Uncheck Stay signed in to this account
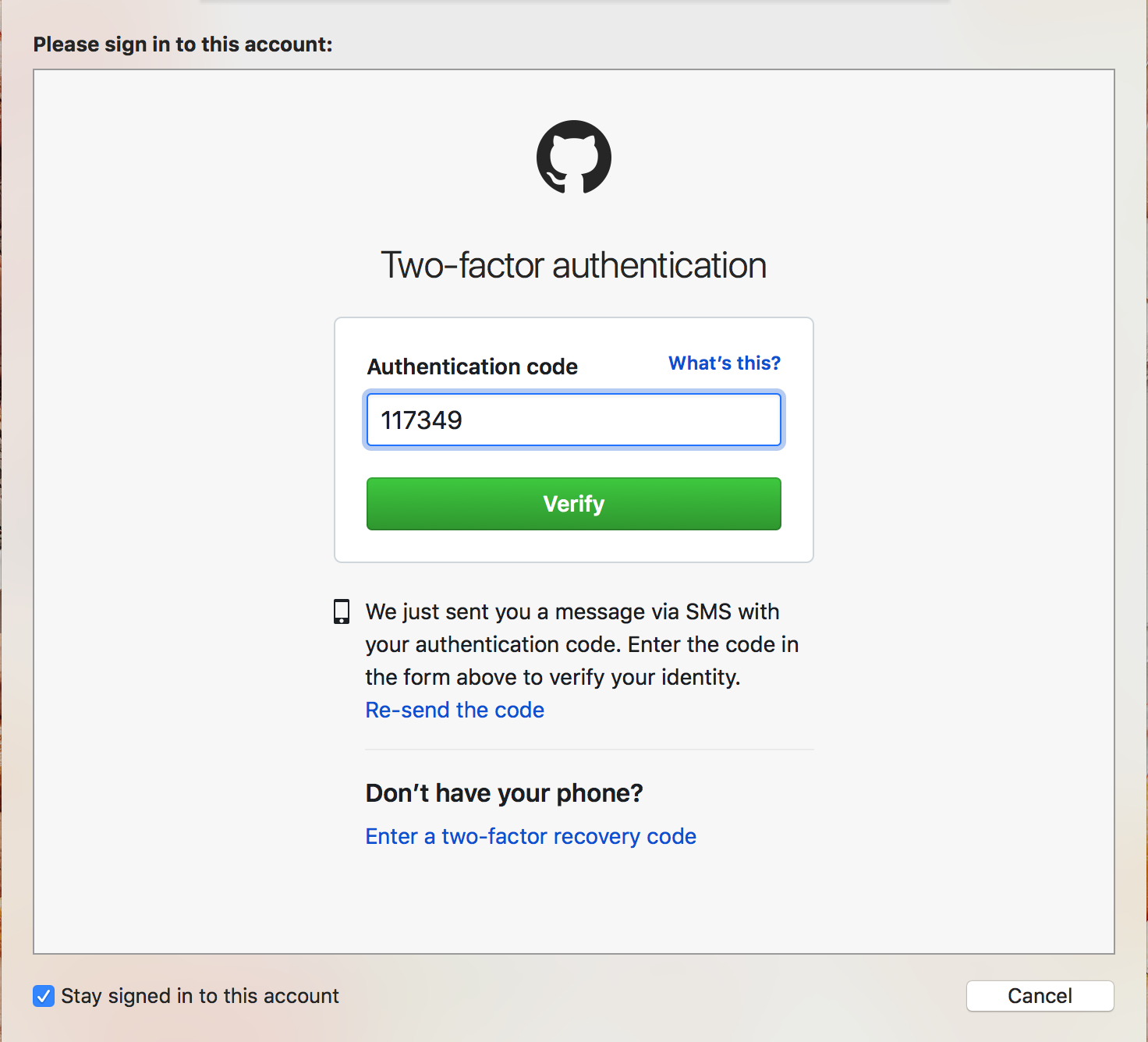Viewport: 1148px width, 1042px height. pos(44,996)
